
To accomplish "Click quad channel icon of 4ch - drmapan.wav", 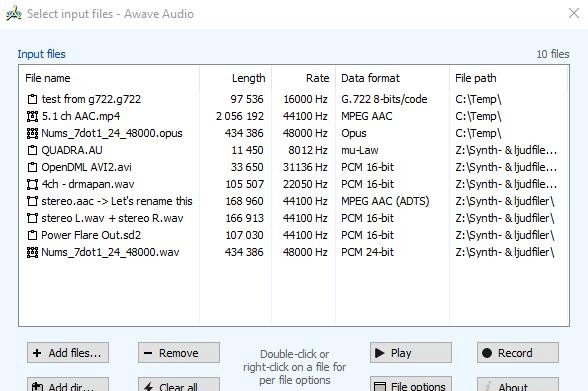I will [32, 184].
